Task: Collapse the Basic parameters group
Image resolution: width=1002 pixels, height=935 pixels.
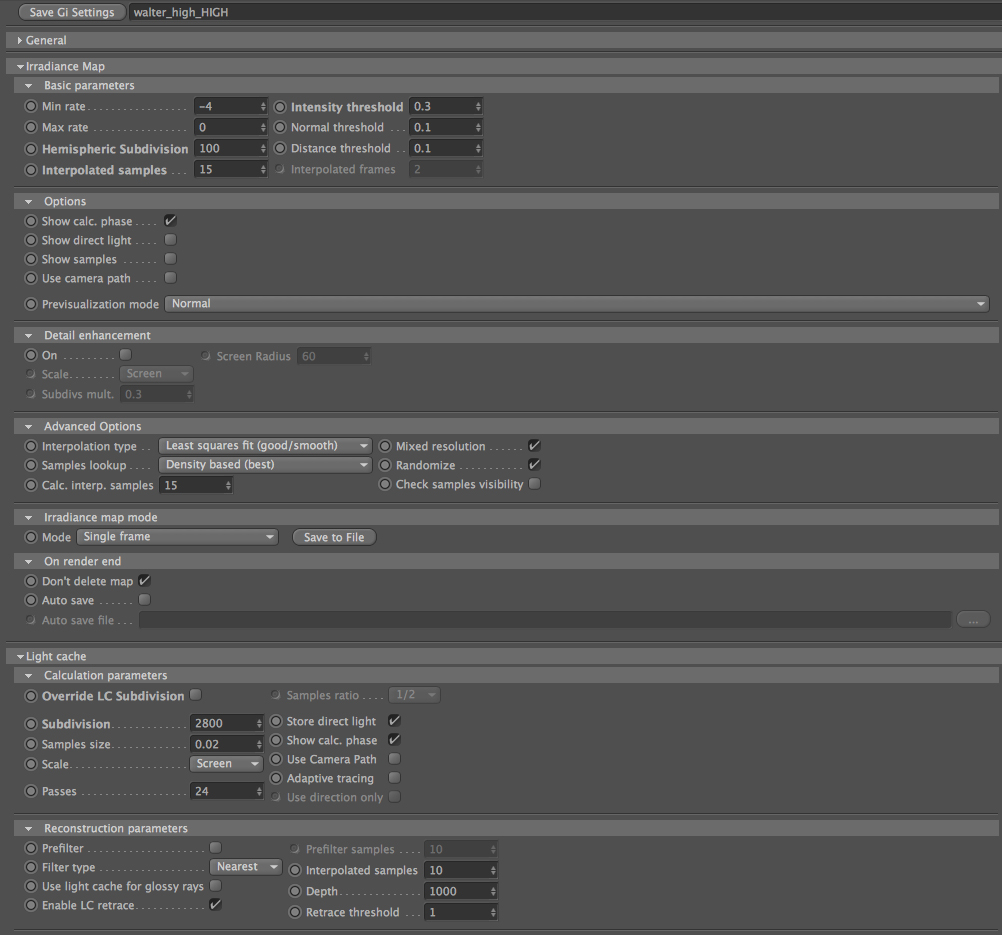Action: (x=28, y=86)
